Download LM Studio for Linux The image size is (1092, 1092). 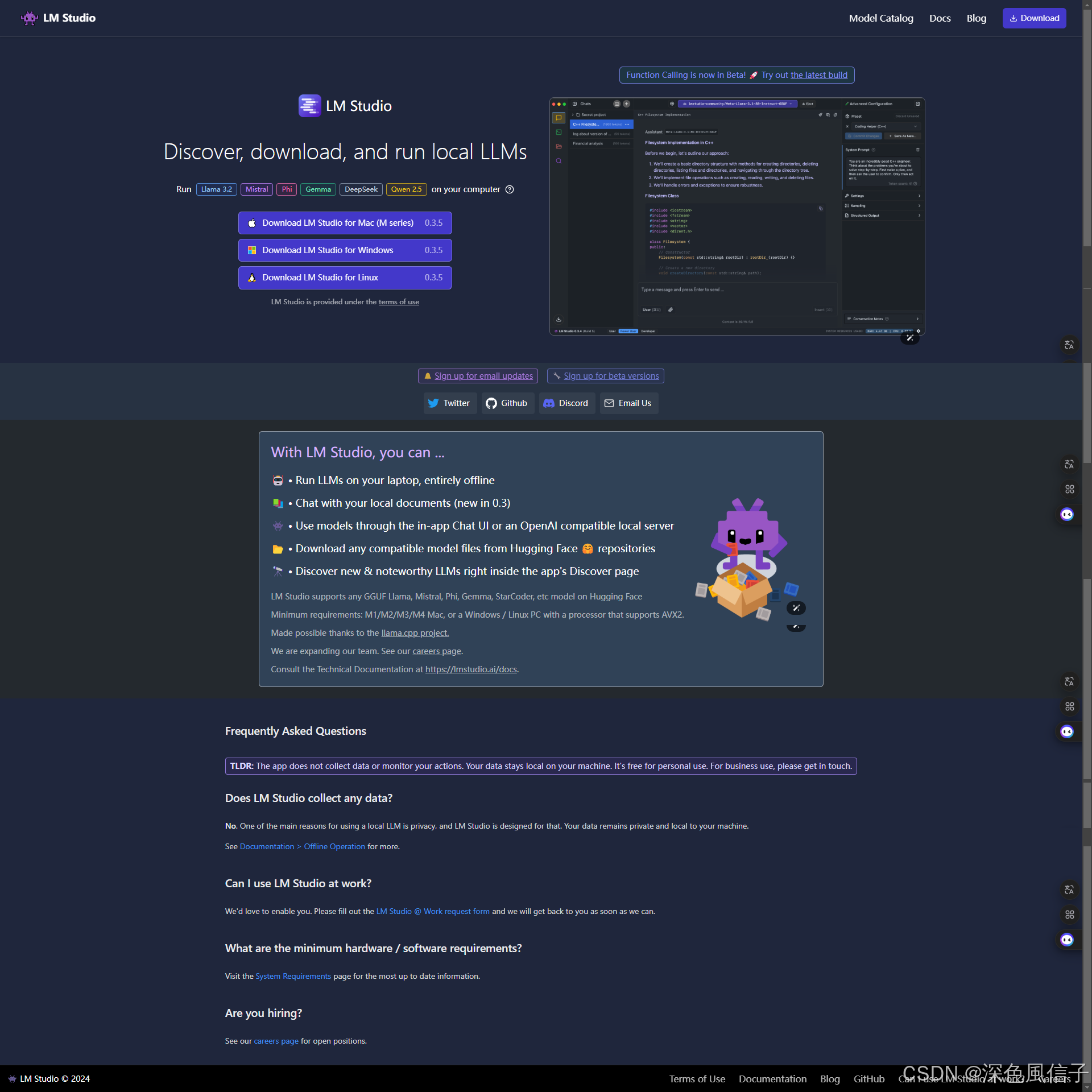[x=345, y=278]
